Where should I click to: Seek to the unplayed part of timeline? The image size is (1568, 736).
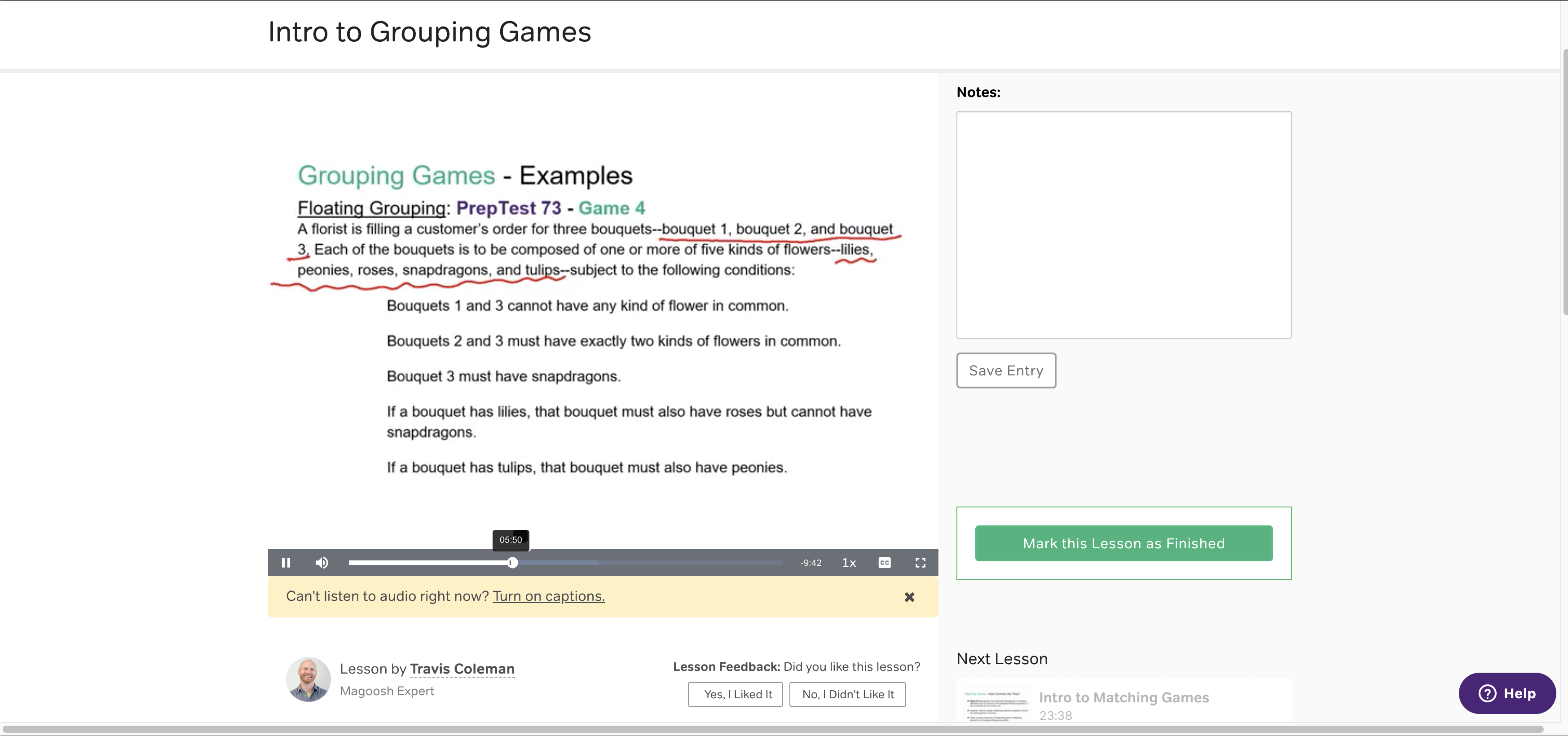click(x=669, y=563)
